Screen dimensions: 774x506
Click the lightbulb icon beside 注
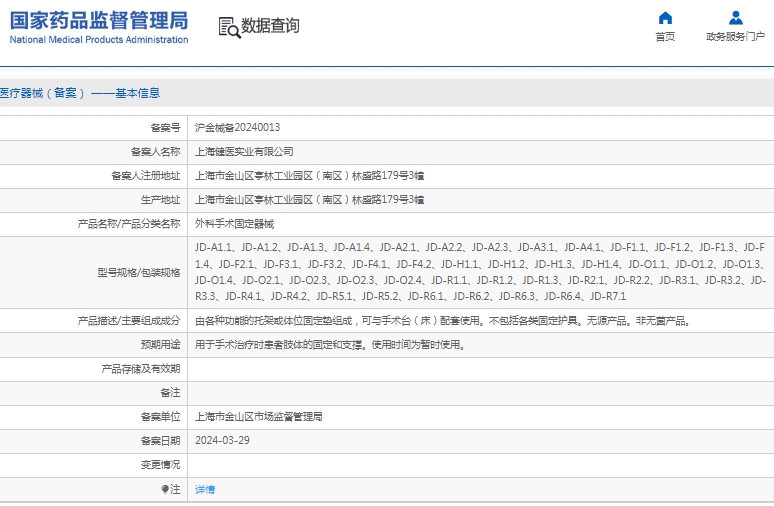pyautogui.click(x=165, y=489)
